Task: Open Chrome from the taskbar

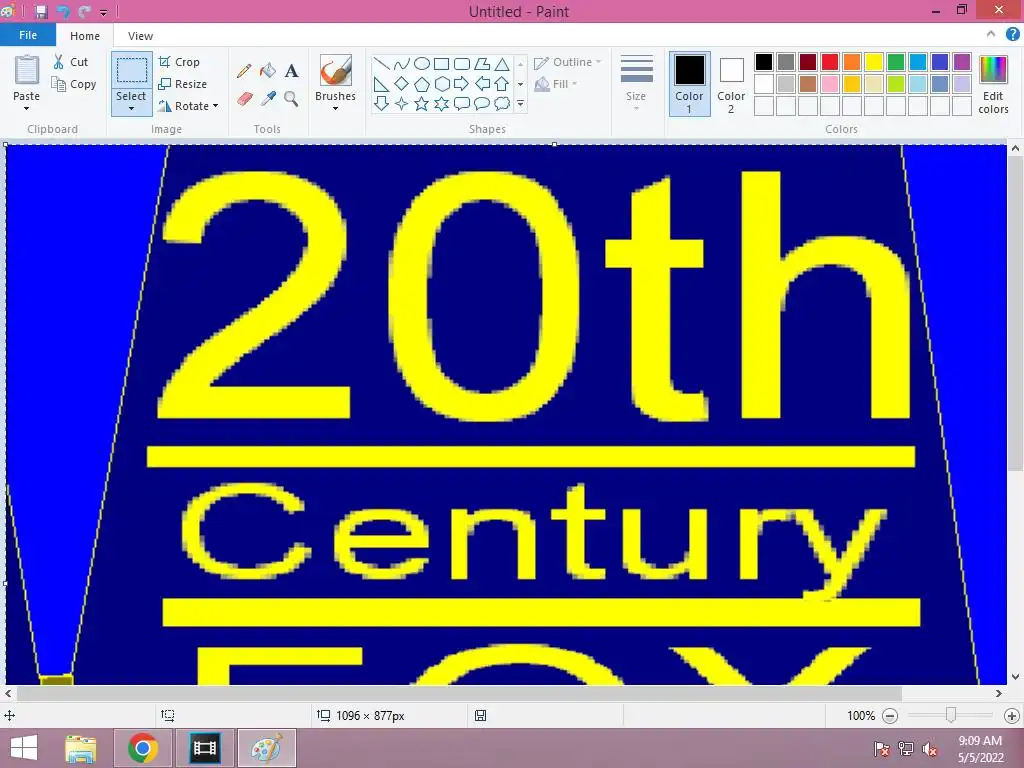Action: [x=143, y=748]
